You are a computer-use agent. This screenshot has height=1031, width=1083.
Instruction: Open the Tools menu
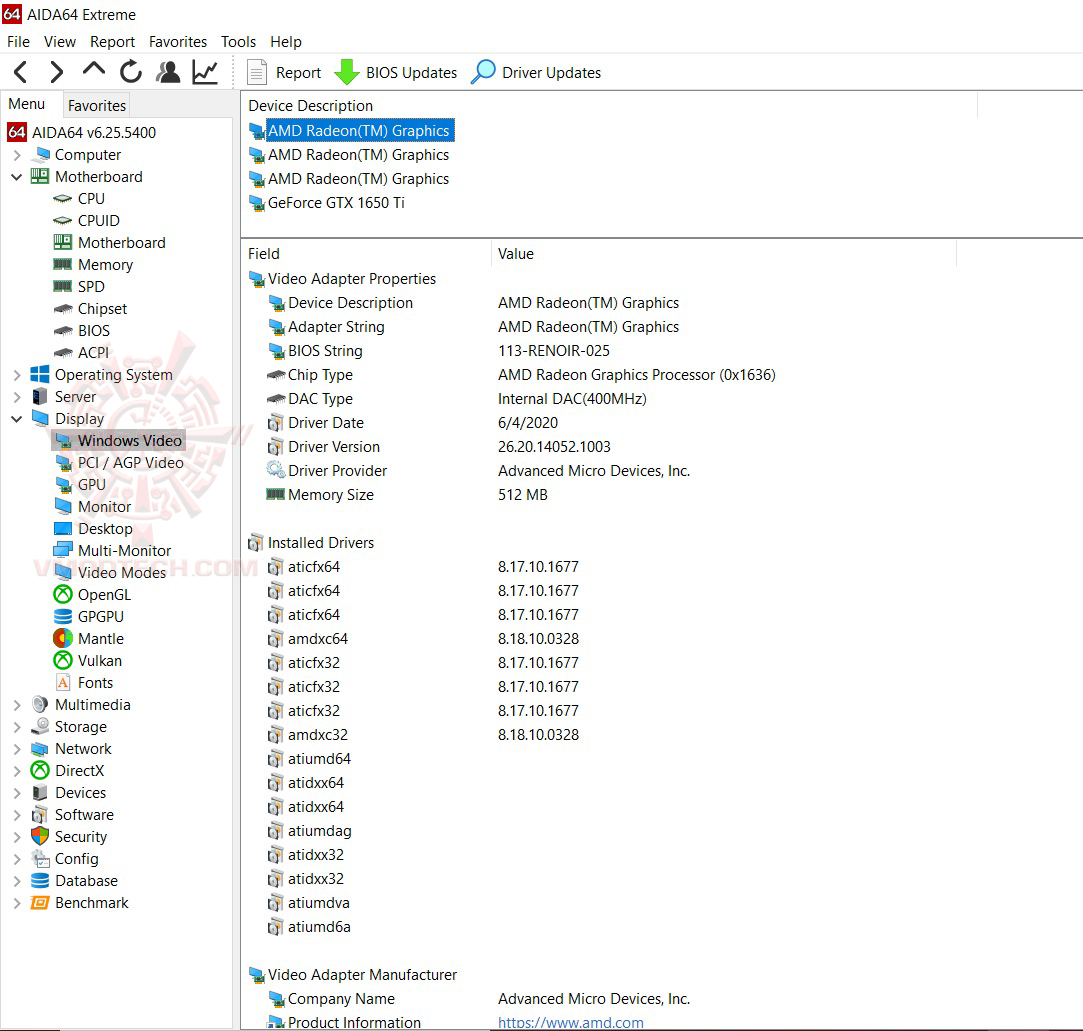click(238, 41)
